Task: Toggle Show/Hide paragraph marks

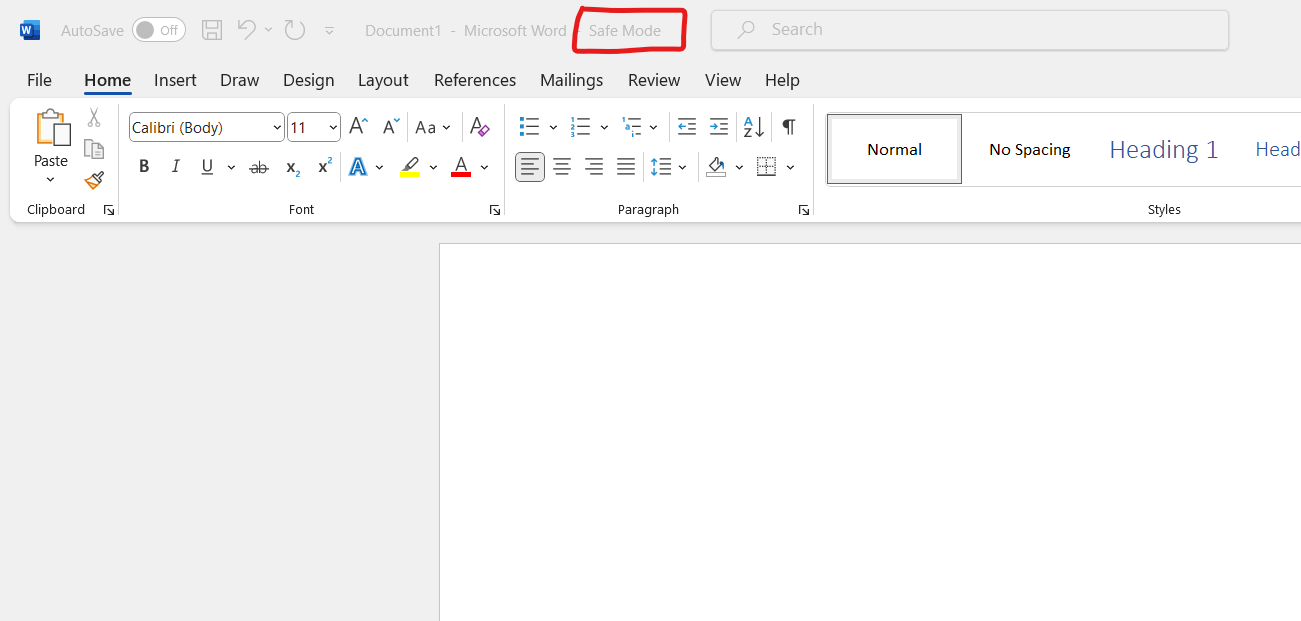Action: point(789,127)
